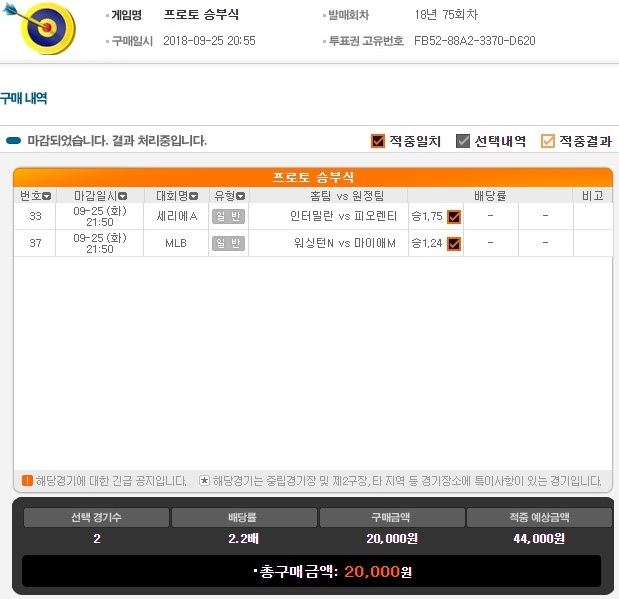619x599 pixels.
Task: Click the 프로토 승부식 orange table header
Action: [313, 177]
